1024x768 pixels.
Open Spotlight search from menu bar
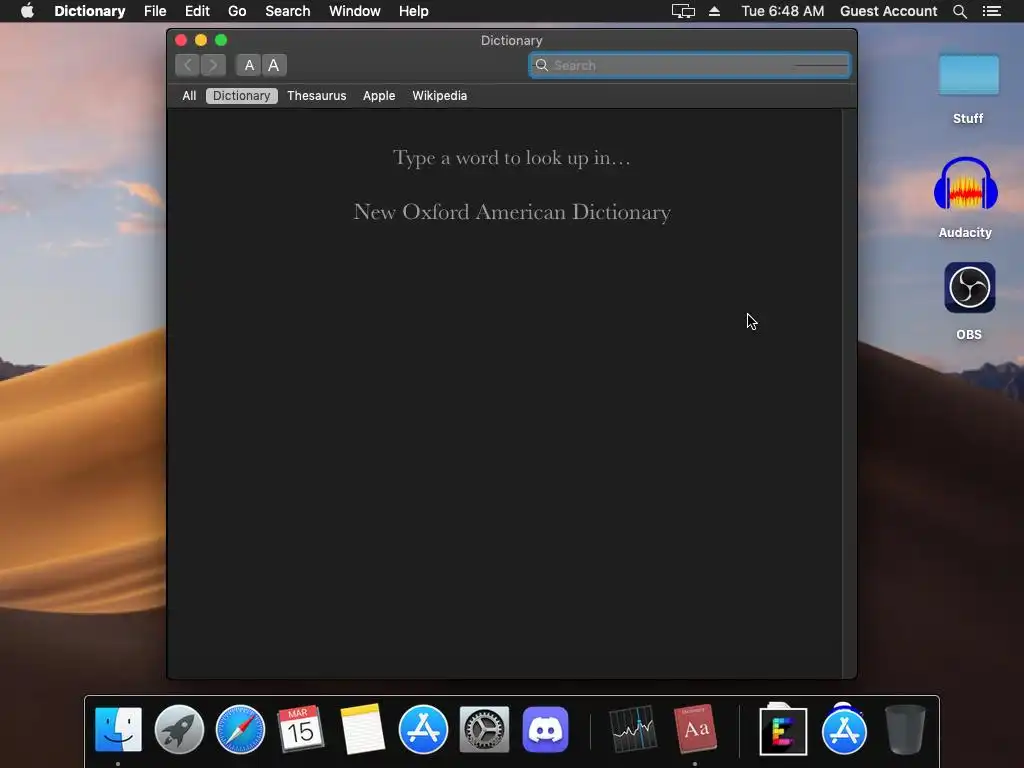[x=960, y=11]
